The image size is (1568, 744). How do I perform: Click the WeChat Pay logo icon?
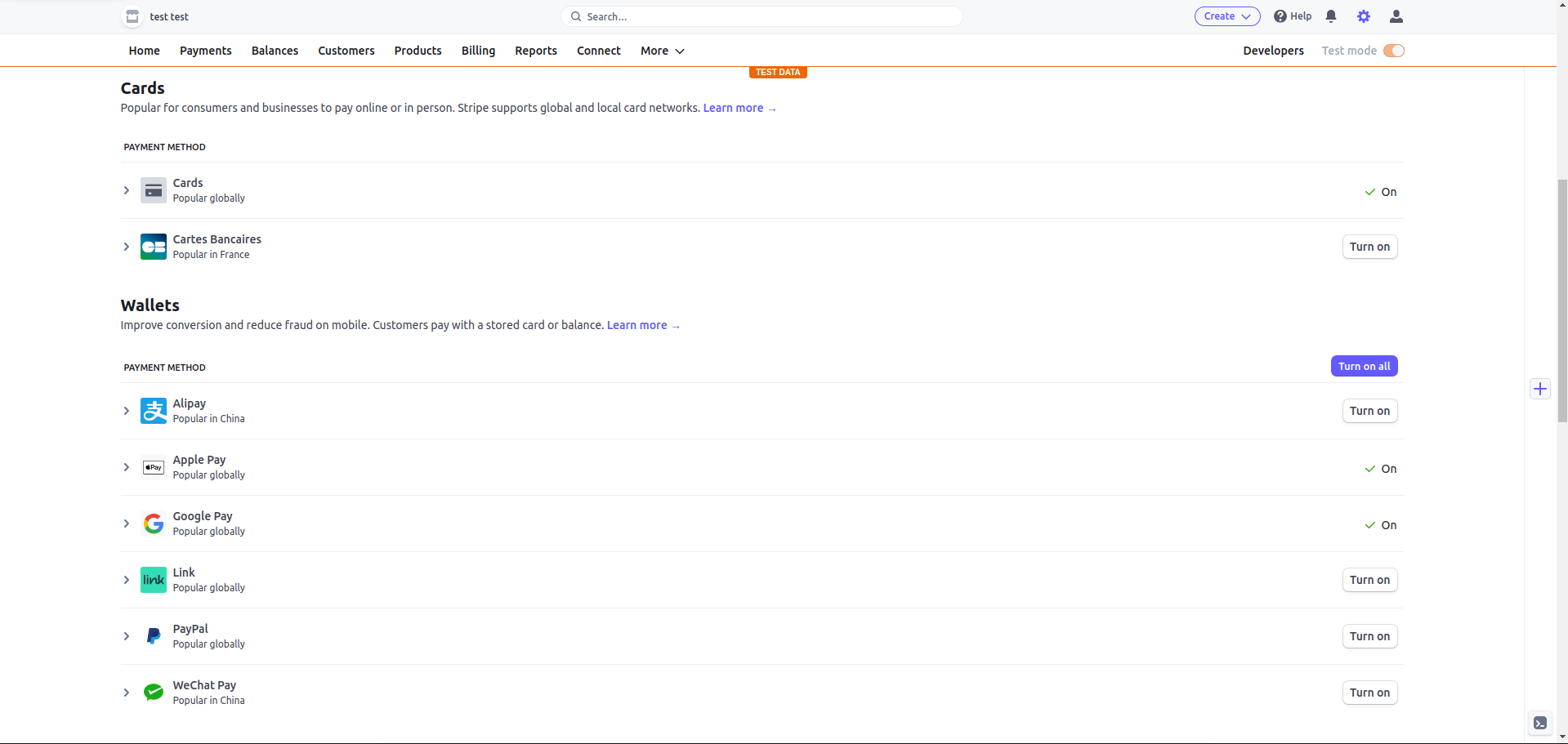[x=154, y=693]
